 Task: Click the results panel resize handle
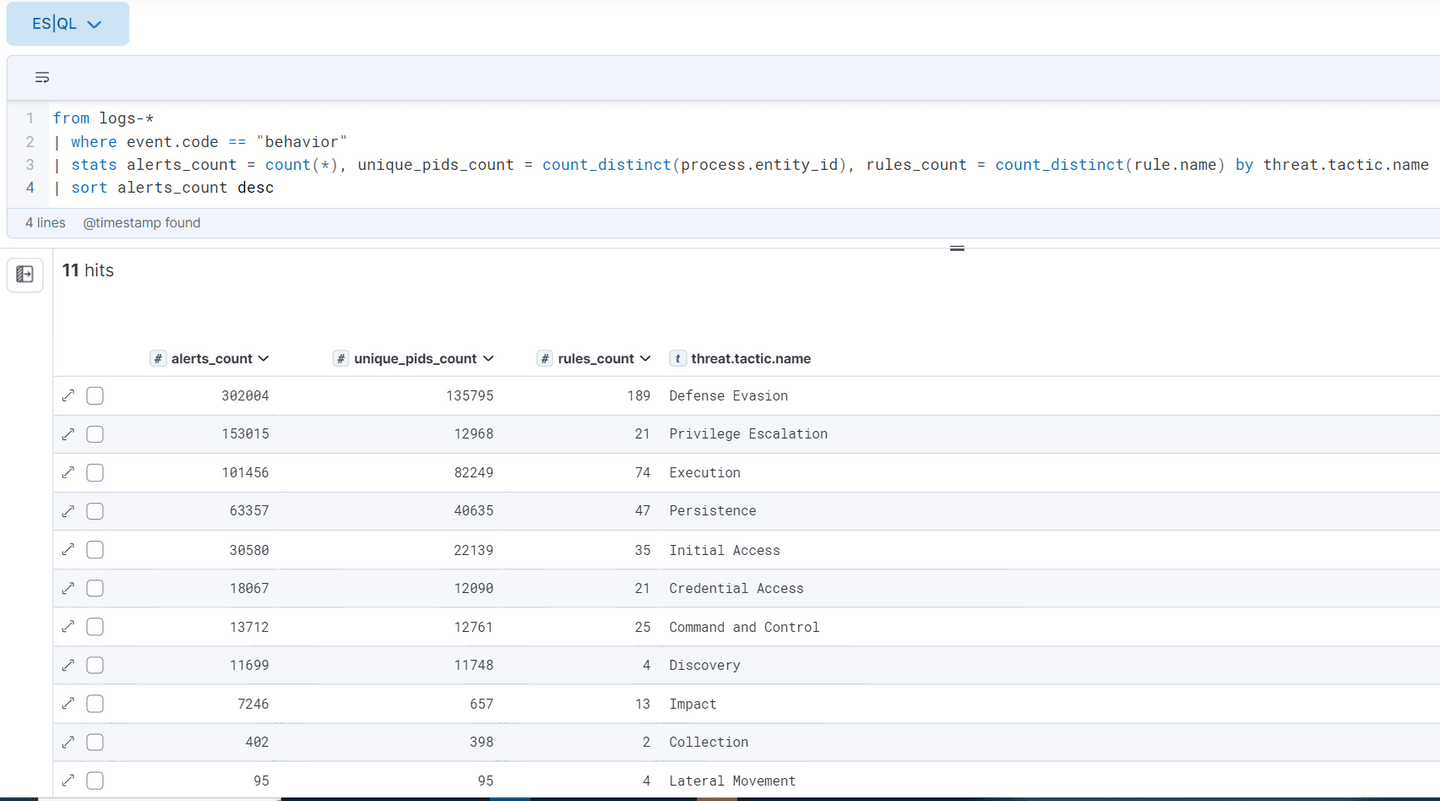pos(957,247)
